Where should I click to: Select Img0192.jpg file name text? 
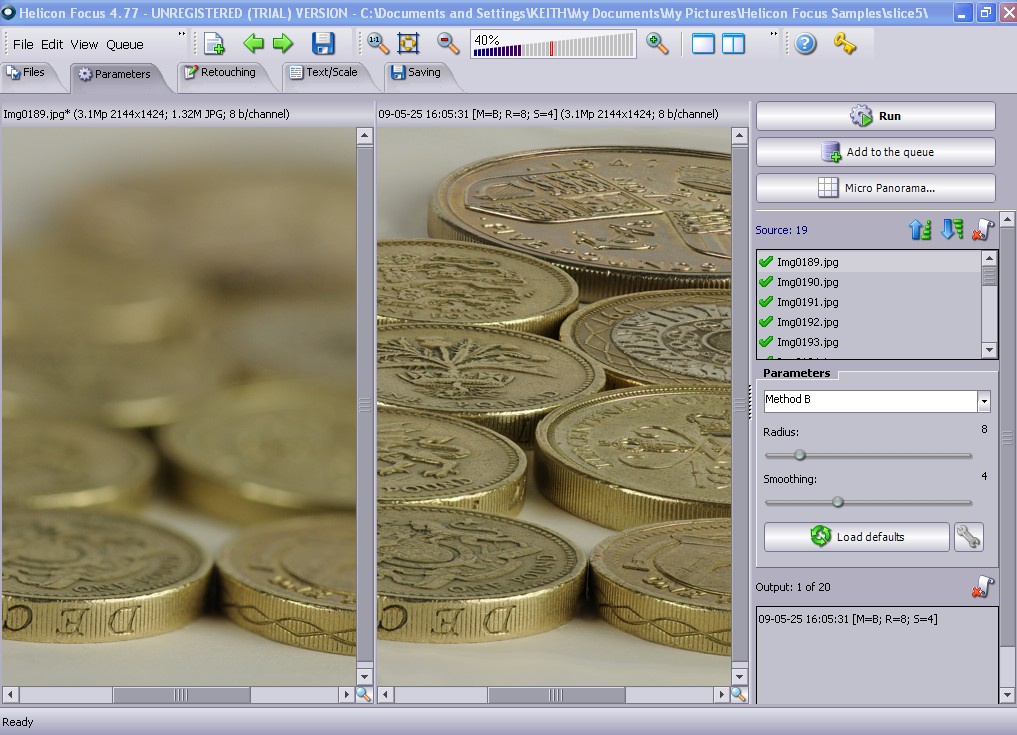pos(808,322)
